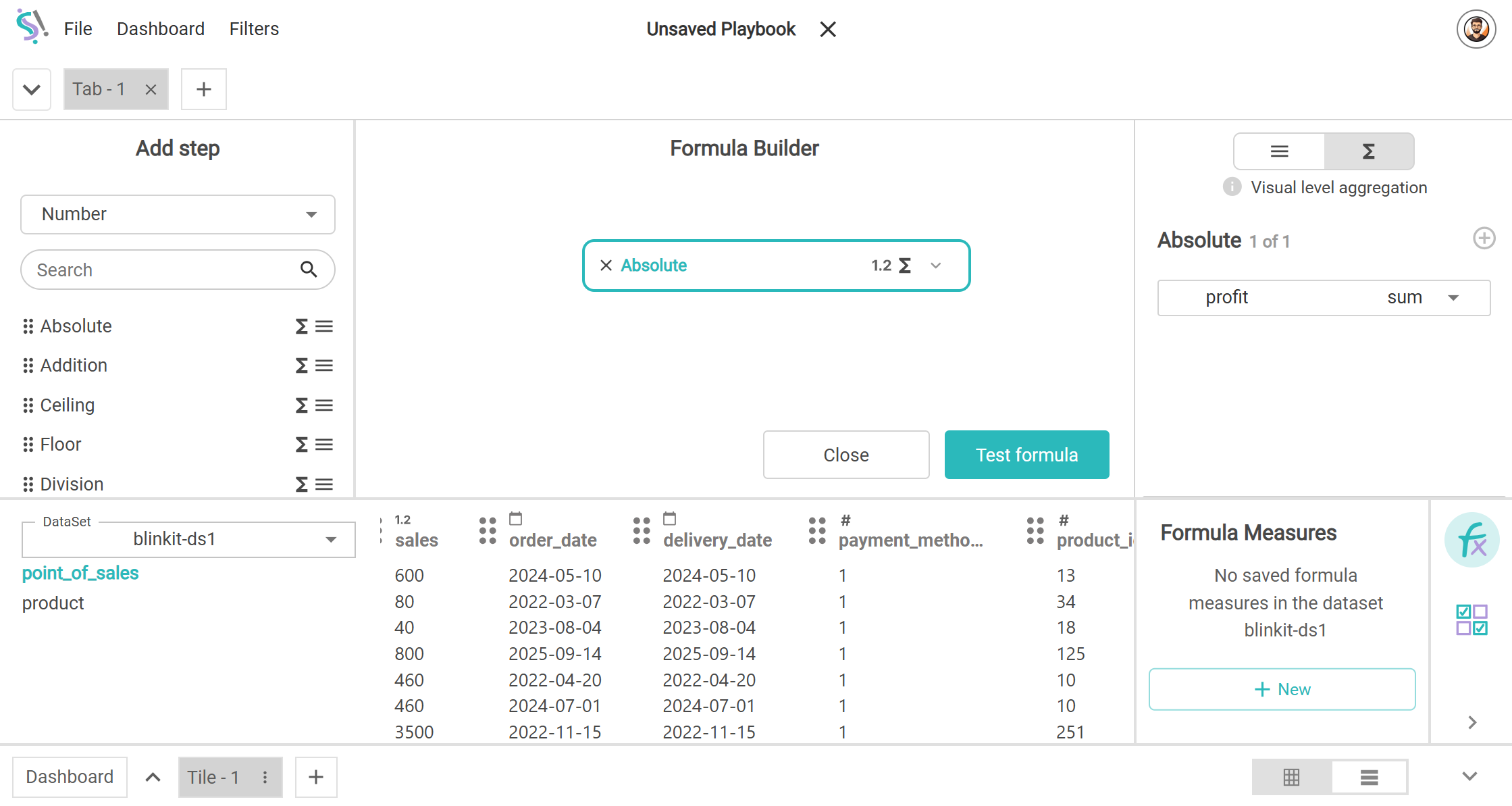Open the user profile avatar
1512x806 pixels.
coord(1476,29)
